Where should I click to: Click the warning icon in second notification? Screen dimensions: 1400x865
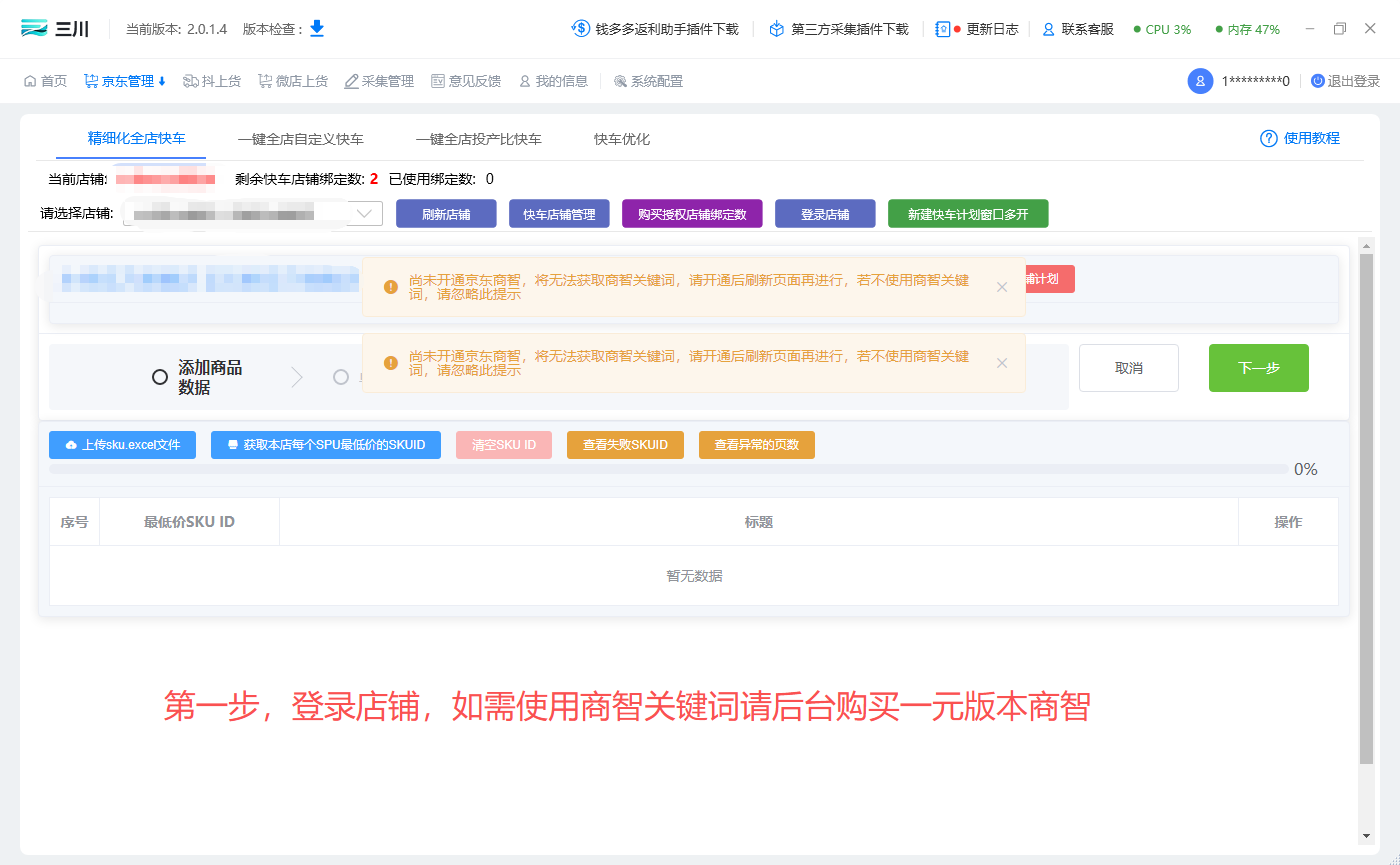click(391, 362)
